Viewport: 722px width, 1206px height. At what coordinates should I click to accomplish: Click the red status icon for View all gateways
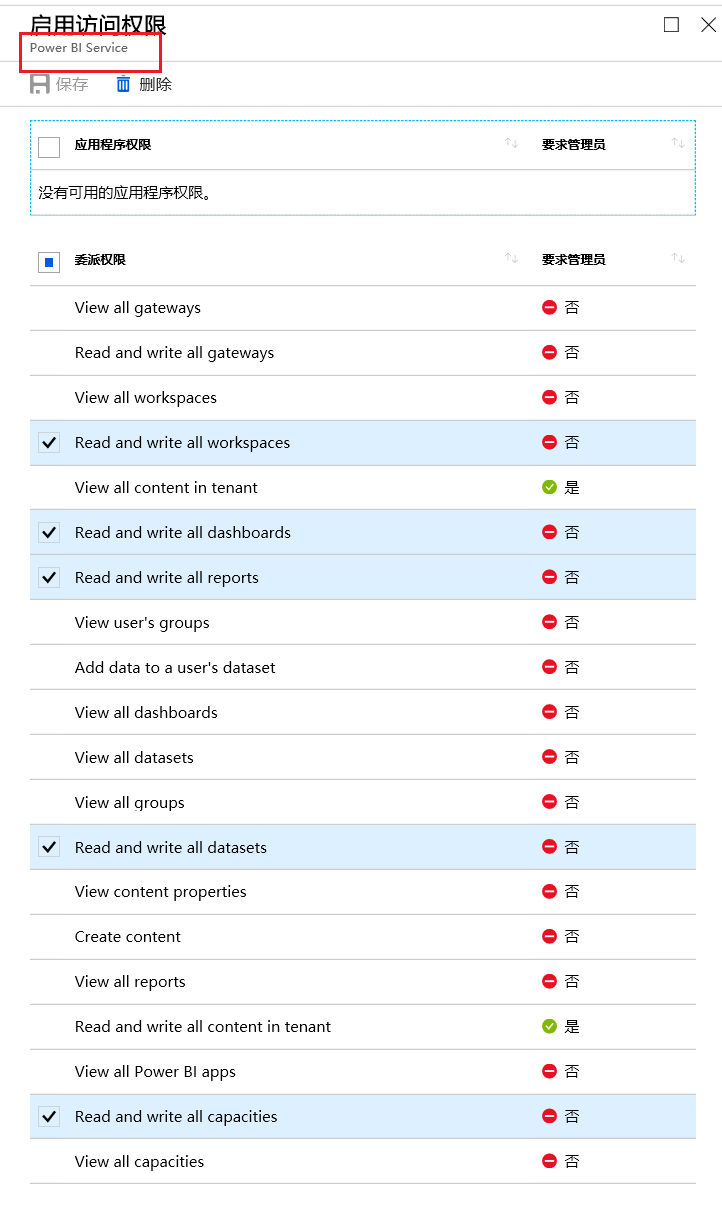coord(549,308)
